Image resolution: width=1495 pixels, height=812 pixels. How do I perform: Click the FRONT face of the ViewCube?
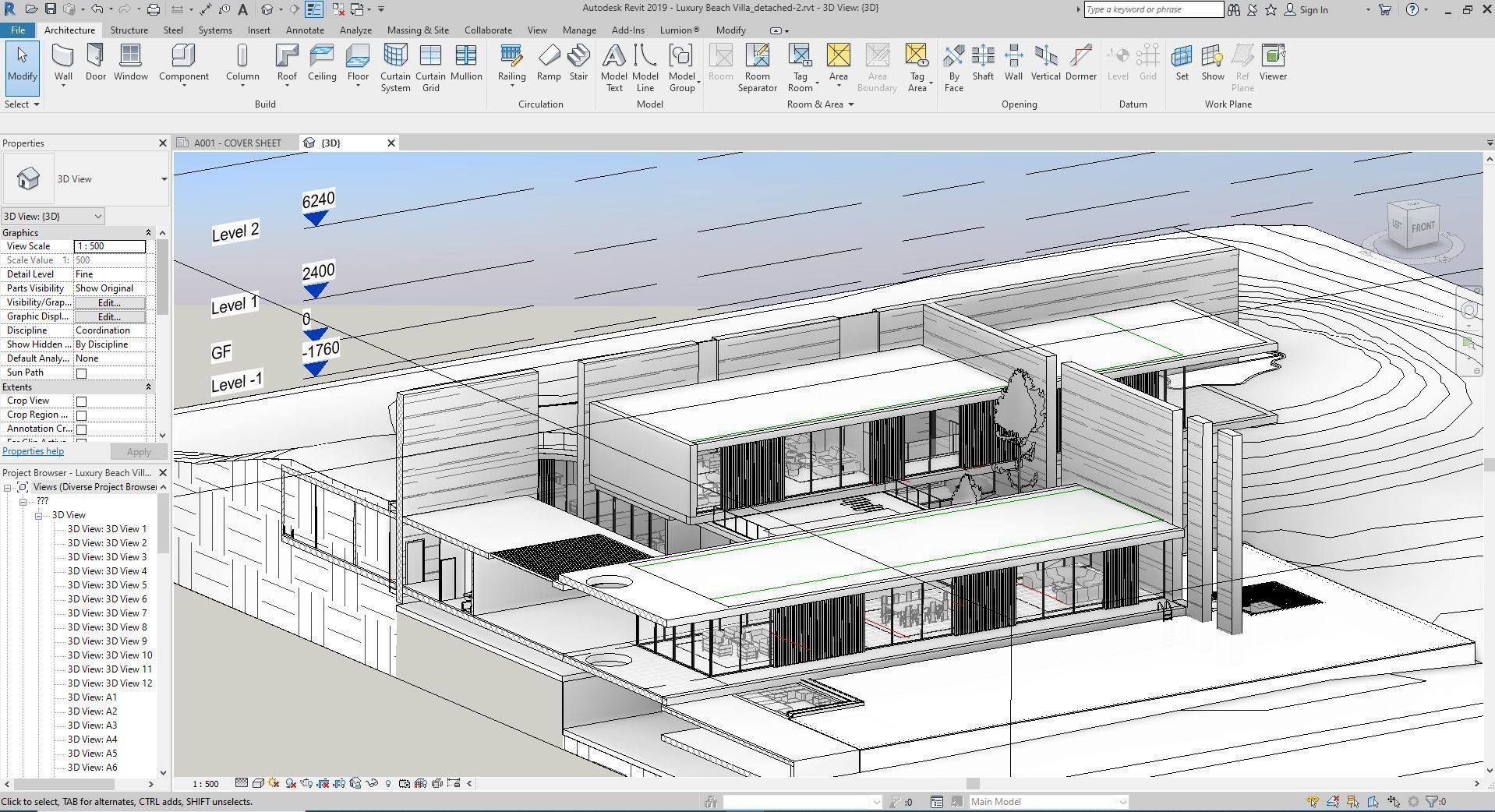(1423, 226)
